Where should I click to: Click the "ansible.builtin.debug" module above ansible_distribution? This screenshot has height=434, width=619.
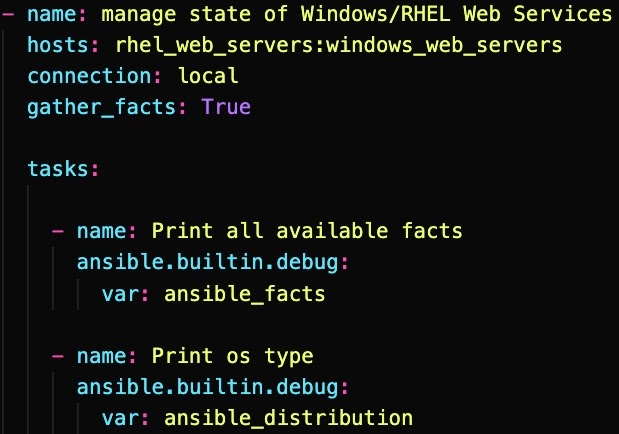pyautogui.click(x=206, y=387)
